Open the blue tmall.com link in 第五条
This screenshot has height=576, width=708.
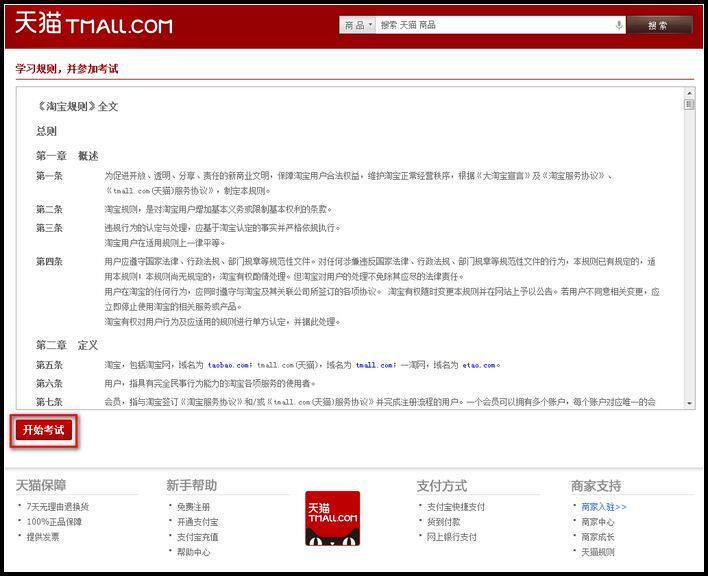(374, 365)
